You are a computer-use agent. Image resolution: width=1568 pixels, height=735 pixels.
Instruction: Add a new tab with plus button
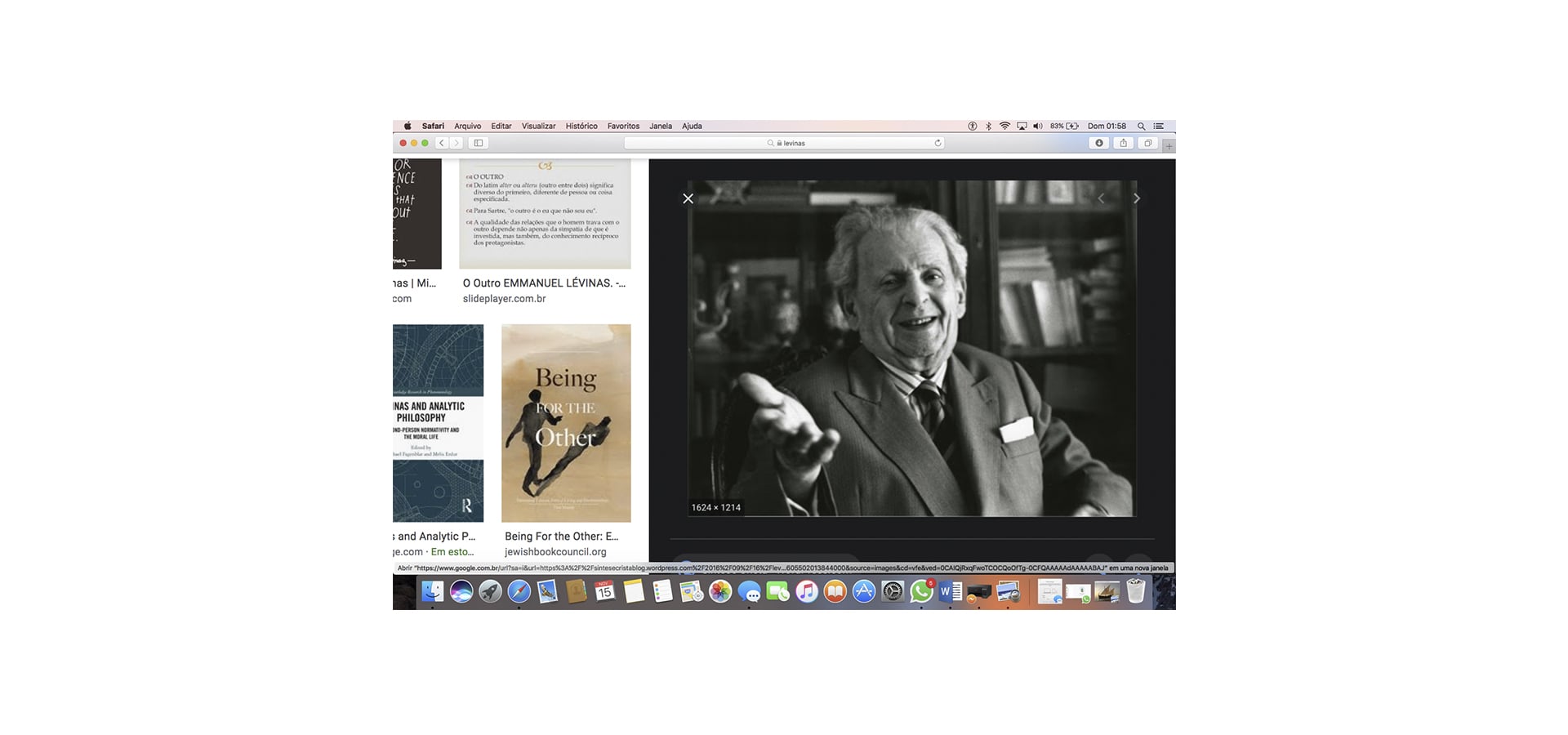point(1169,146)
